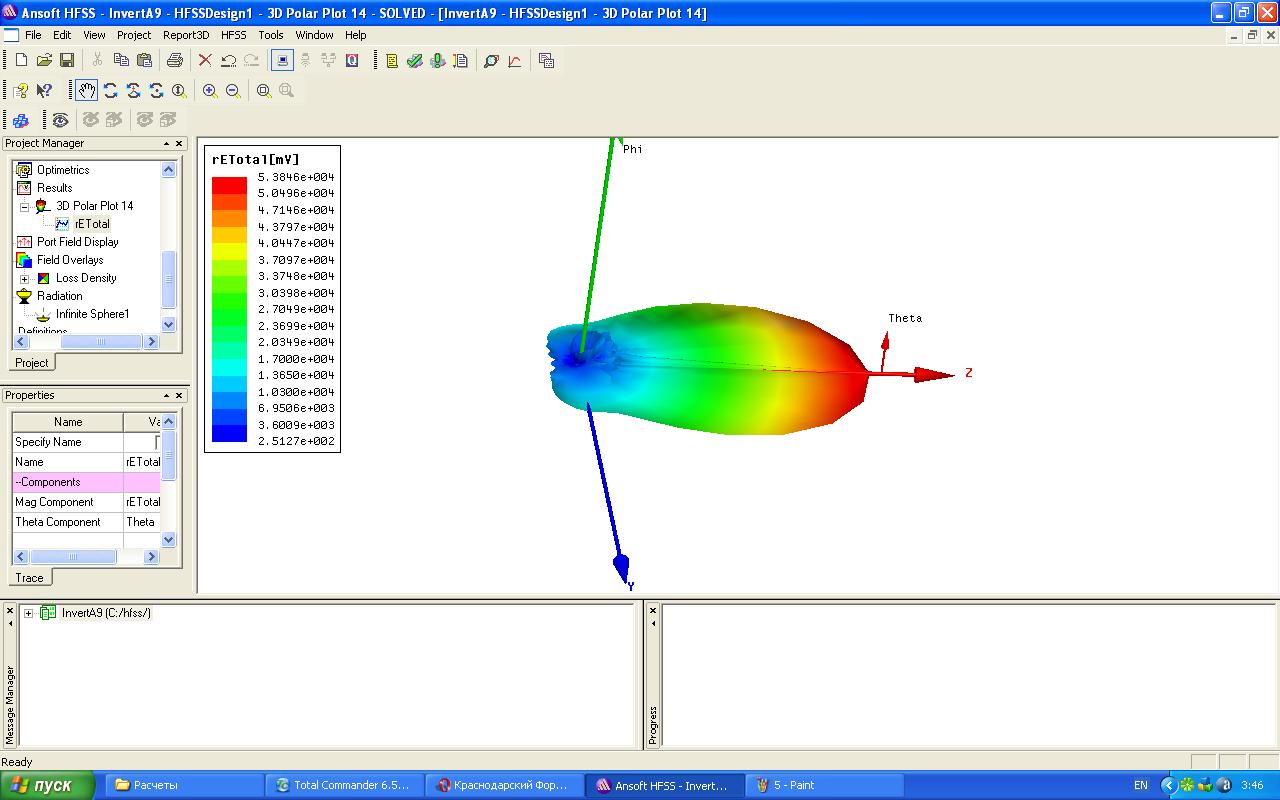Image resolution: width=1280 pixels, height=800 pixels.
Task: Copy using the toolbar Copy icon
Action: (121, 61)
